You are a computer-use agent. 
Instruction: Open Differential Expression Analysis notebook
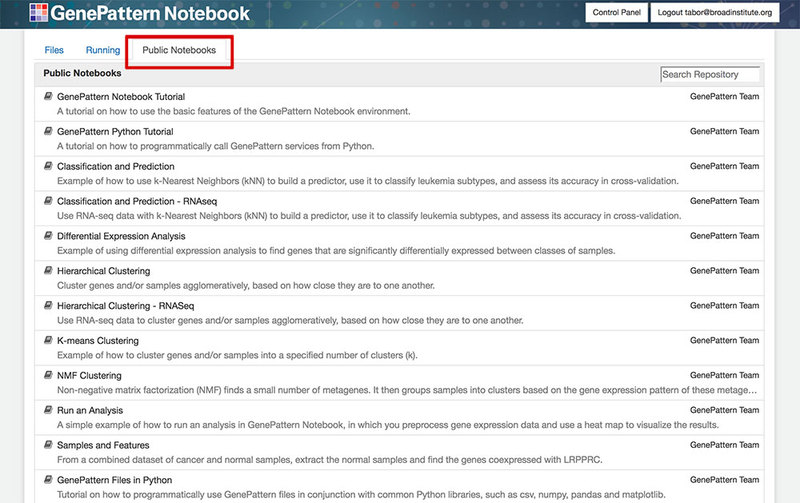point(121,236)
